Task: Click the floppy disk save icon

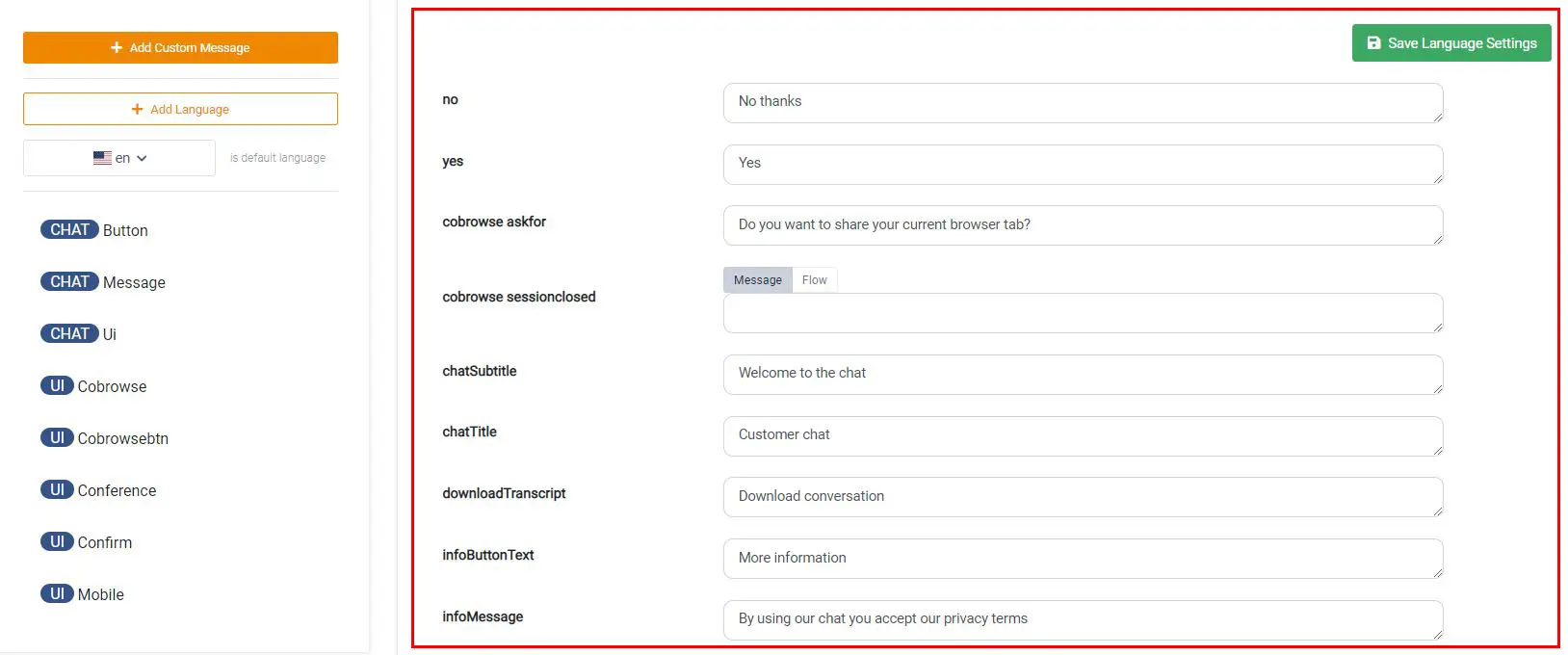Action: click(x=1374, y=43)
